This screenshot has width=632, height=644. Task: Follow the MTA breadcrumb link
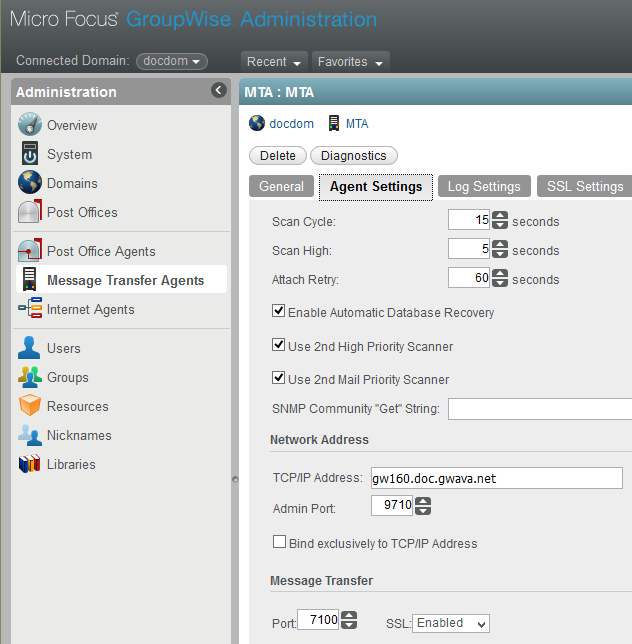tap(357, 124)
